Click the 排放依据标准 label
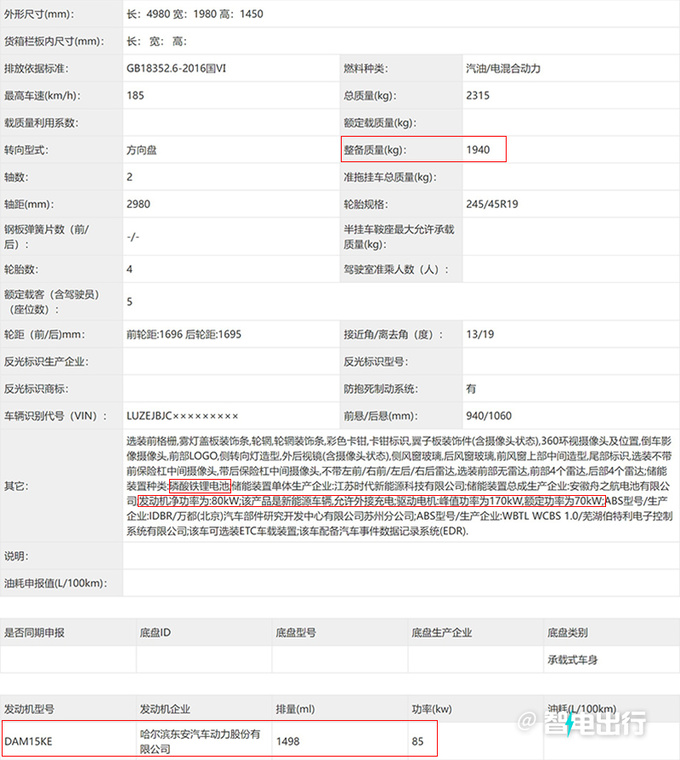This screenshot has width=680, height=760. [x=36, y=68]
